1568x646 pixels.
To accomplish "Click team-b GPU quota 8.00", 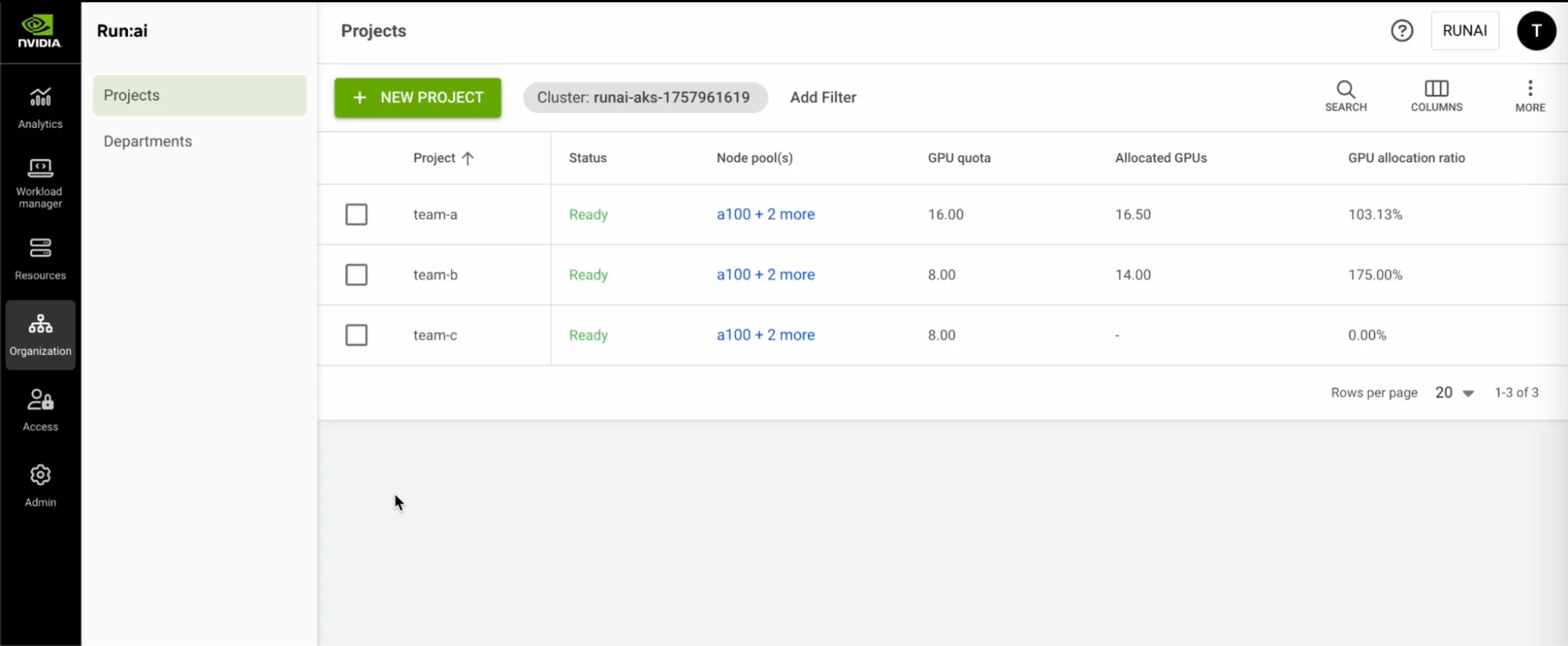I will click(x=941, y=275).
